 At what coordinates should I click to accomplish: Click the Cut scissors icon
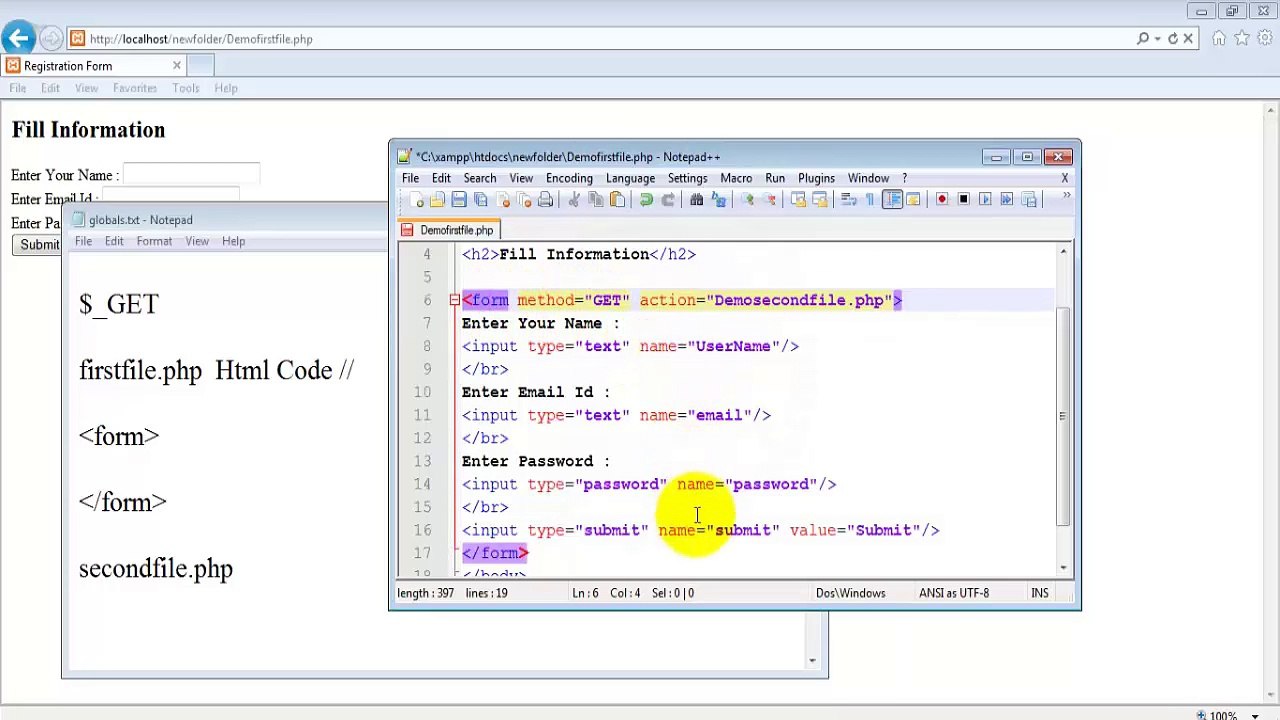[573, 200]
